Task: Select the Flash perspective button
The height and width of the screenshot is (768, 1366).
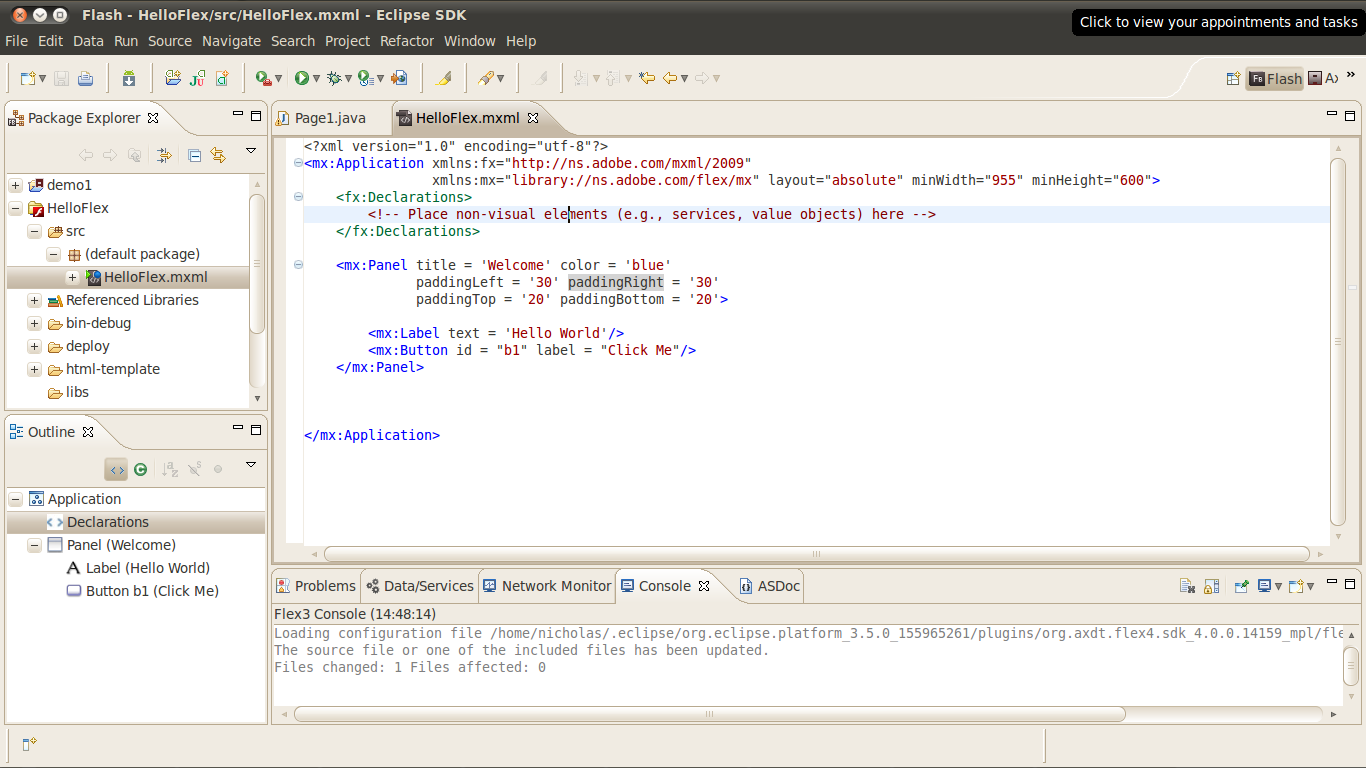Action: tap(1275, 78)
